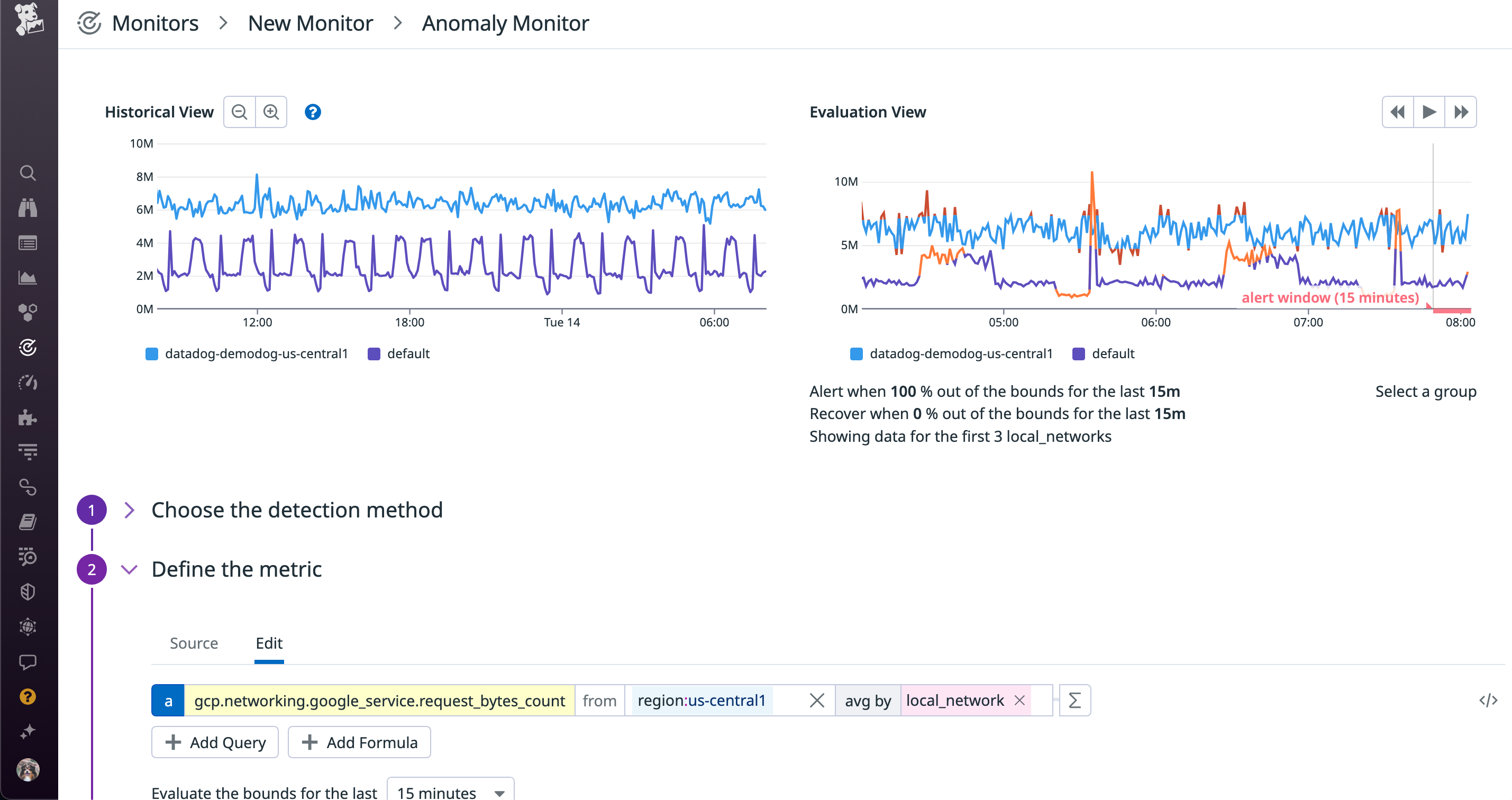Expand Choose the detection method section

pos(130,510)
